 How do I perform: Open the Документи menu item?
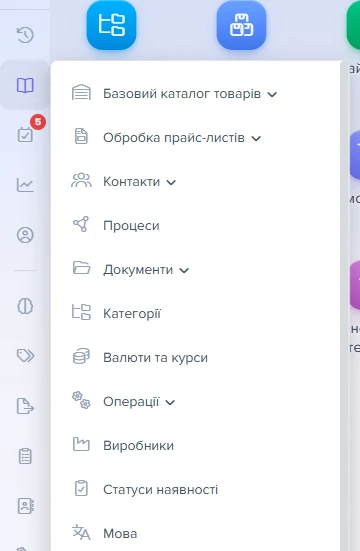(138, 270)
